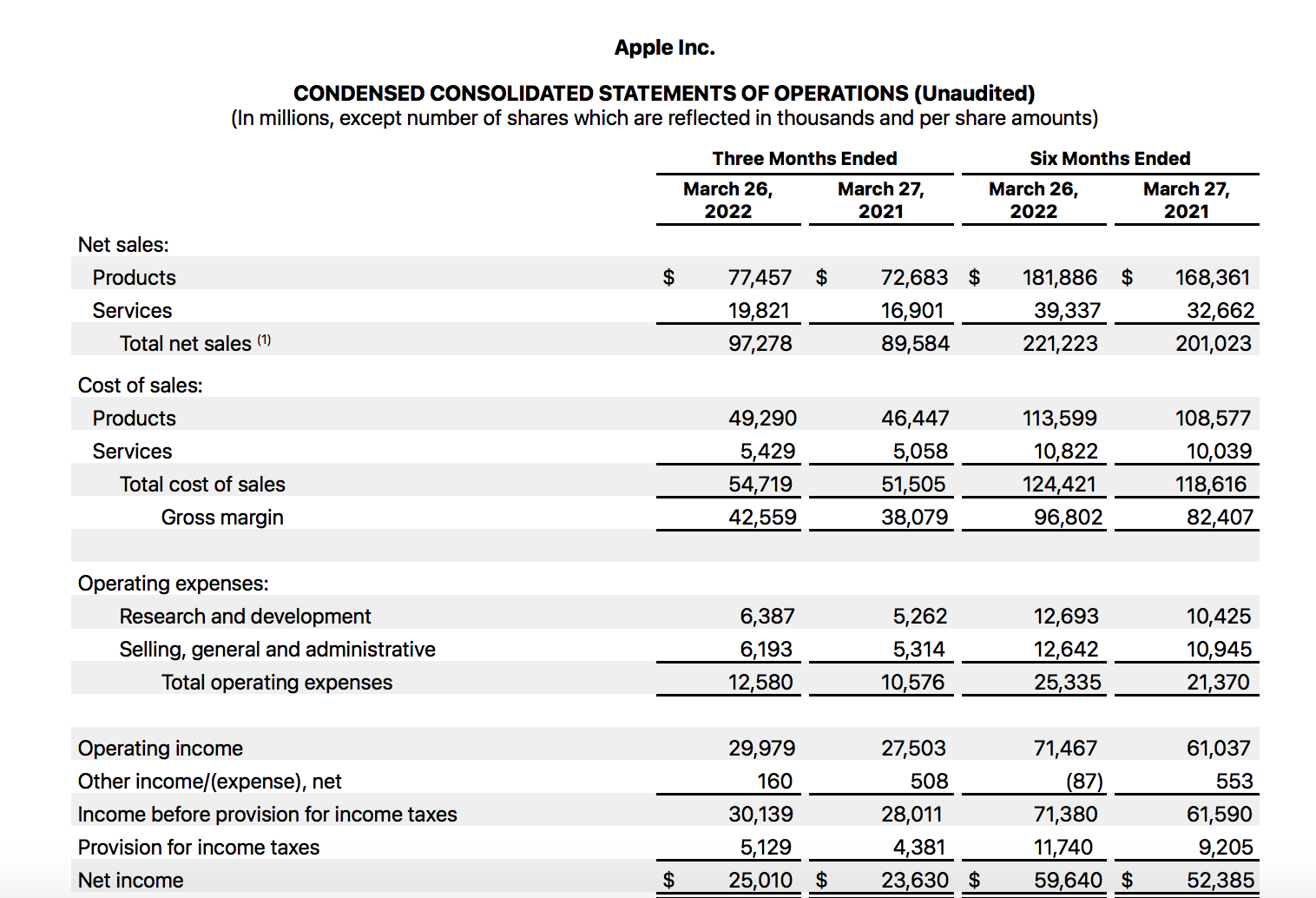Click the Products net sales value 181,886
Screen dimensions: 1316x898
click(1060, 278)
